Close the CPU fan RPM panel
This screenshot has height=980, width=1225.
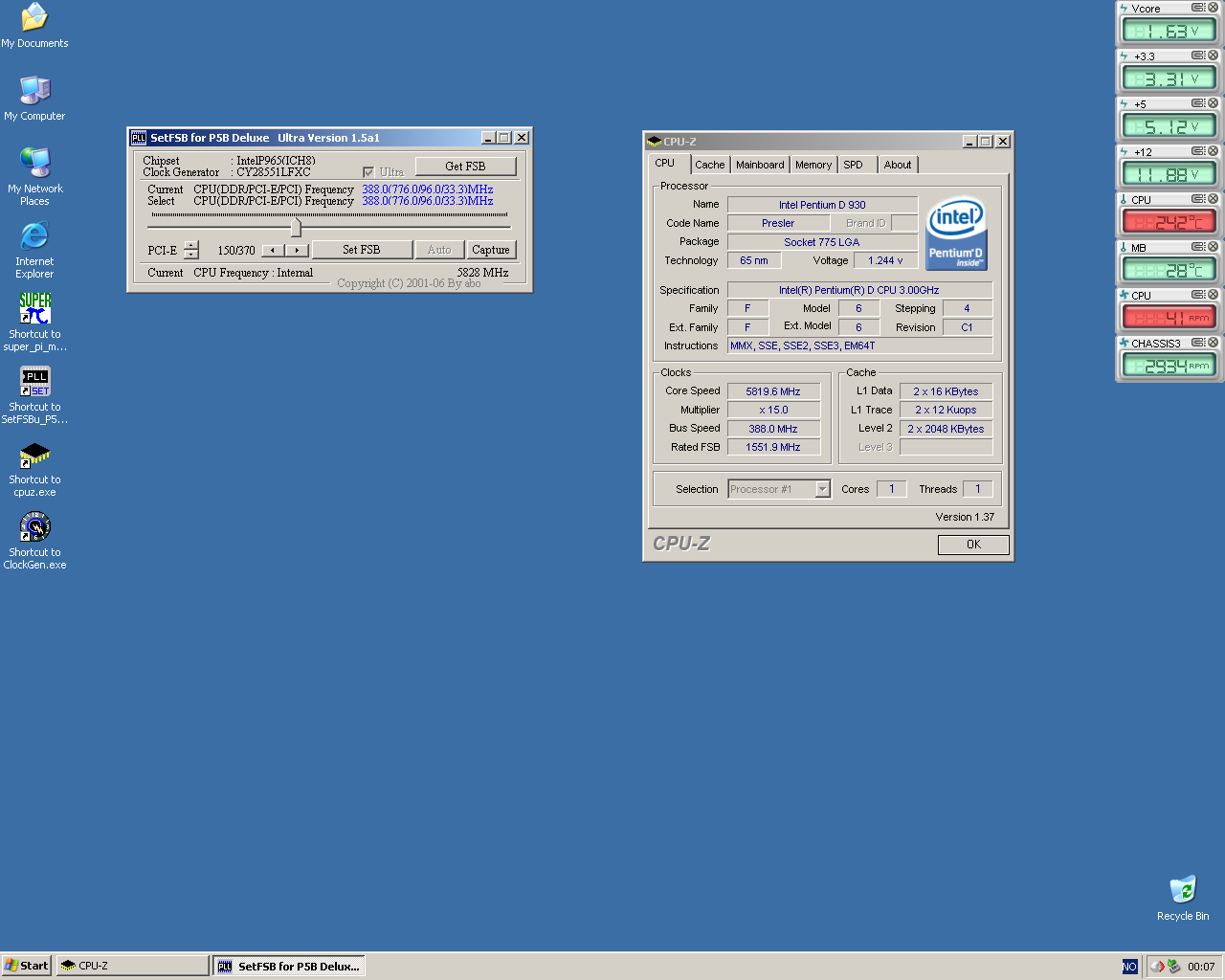pyautogui.click(x=1213, y=295)
